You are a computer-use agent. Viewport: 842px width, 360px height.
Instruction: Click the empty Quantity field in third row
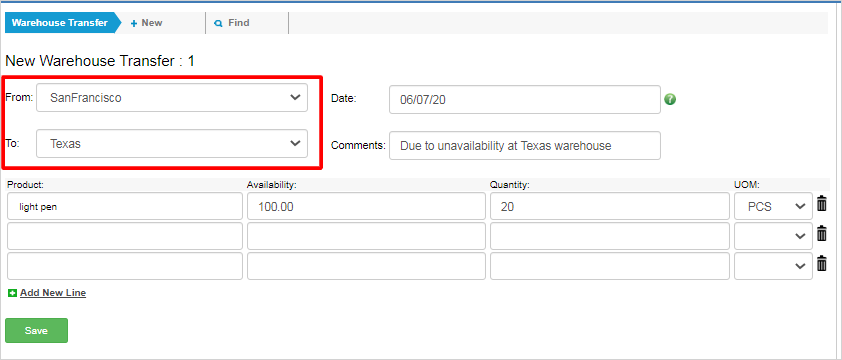pos(609,266)
